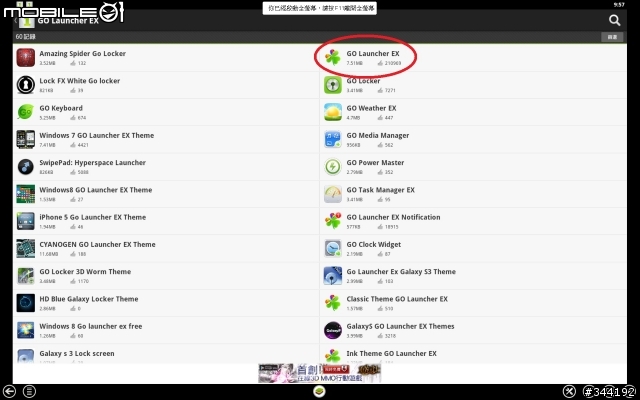Screen dimensions: 640x400
Task: Open the Amazing Spider Go Locker entry
Action: (166, 58)
